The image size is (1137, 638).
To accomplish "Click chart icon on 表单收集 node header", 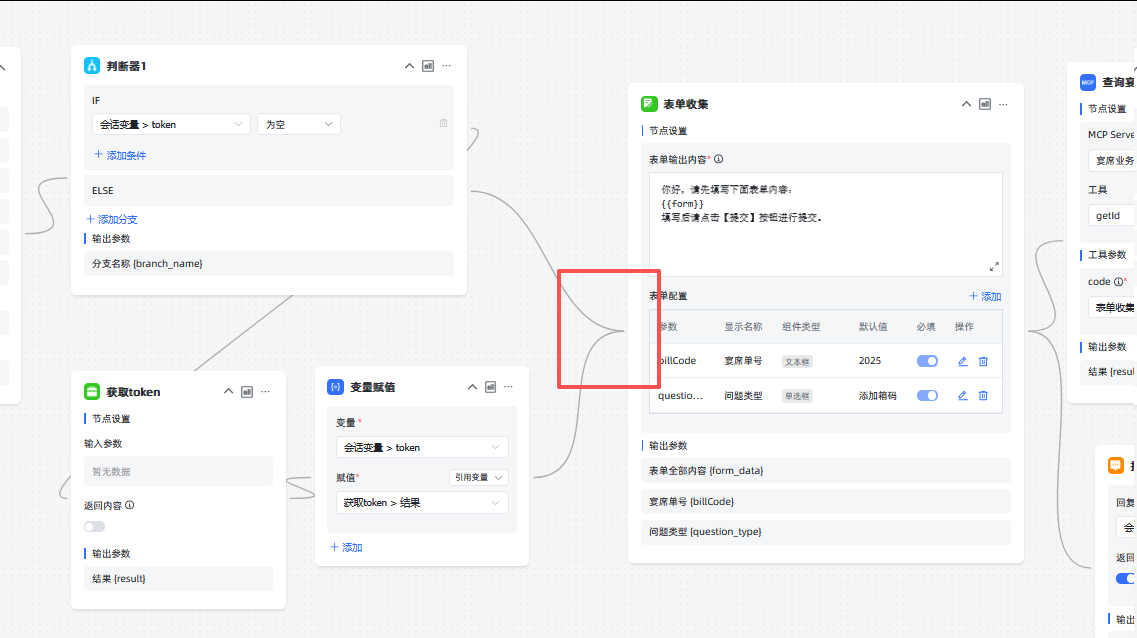I will point(984,104).
